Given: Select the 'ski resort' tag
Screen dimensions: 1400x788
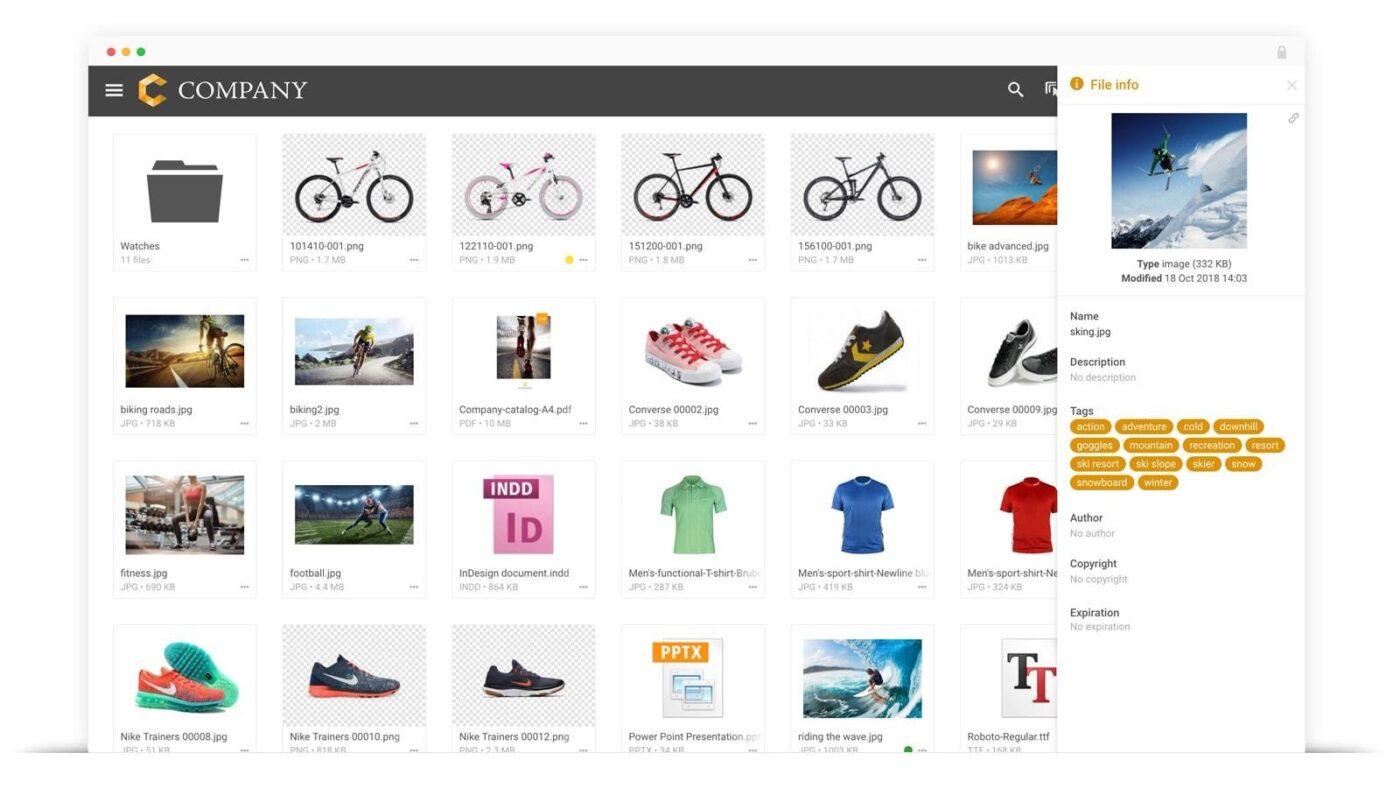Looking at the screenshot, I should (x=1097, y=464).
